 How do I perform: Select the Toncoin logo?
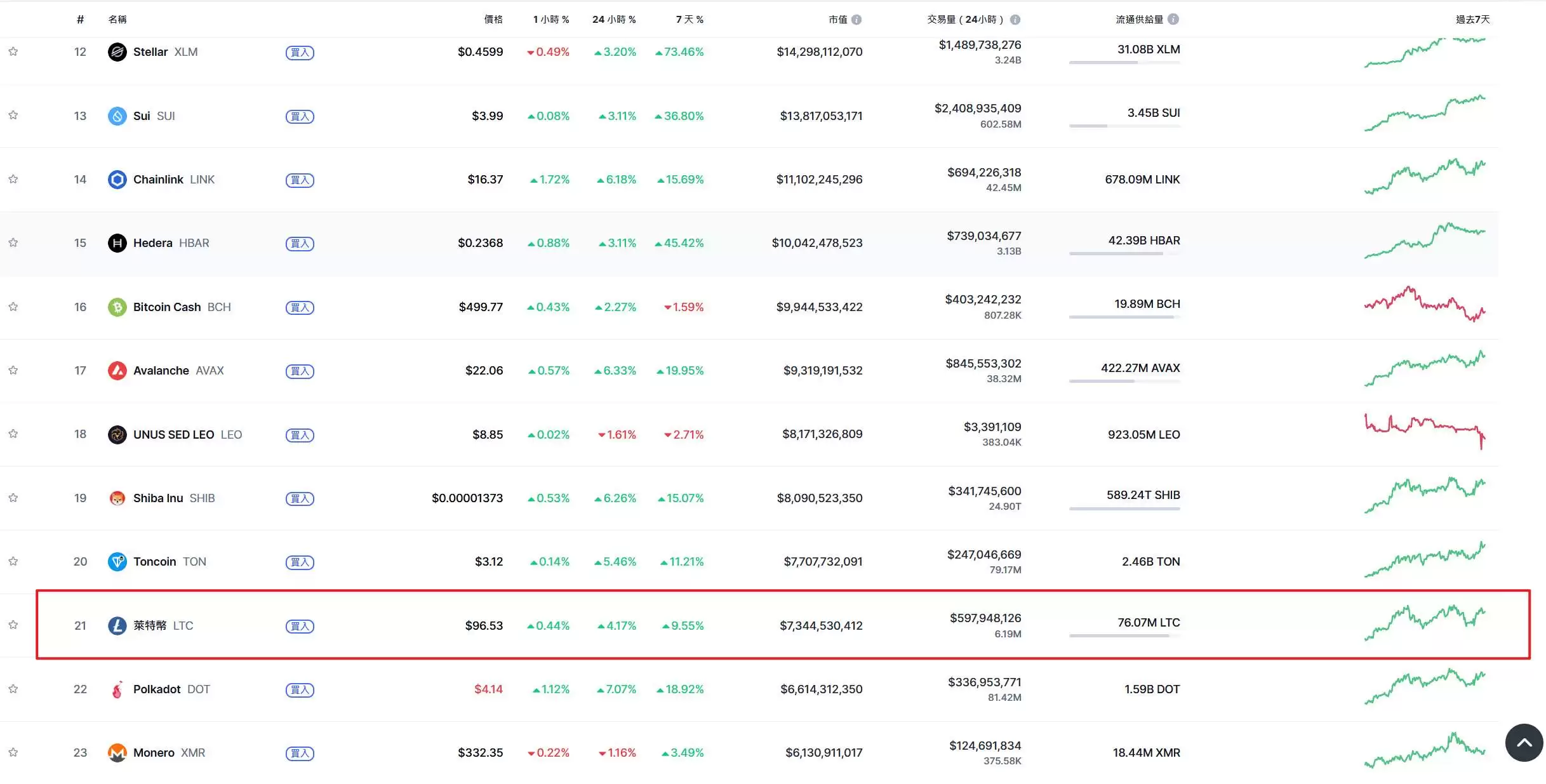[117, 561]
